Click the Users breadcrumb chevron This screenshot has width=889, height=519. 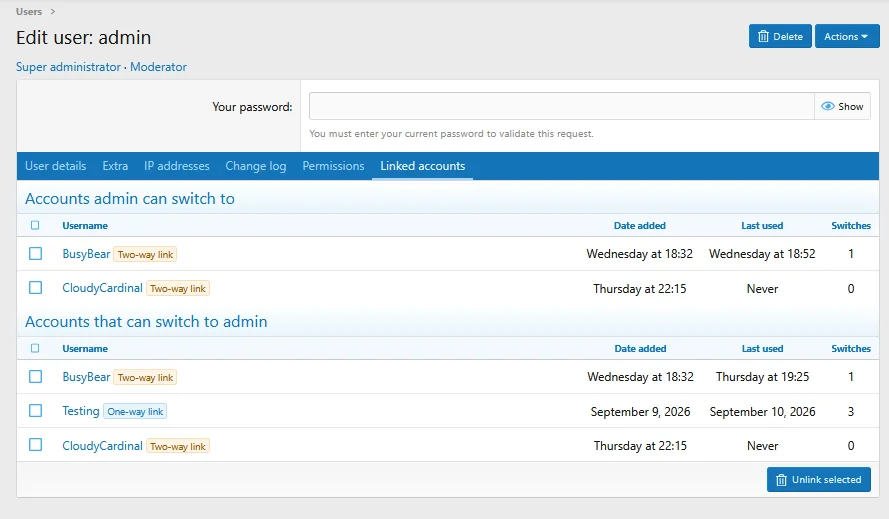(x=53, y=11)
